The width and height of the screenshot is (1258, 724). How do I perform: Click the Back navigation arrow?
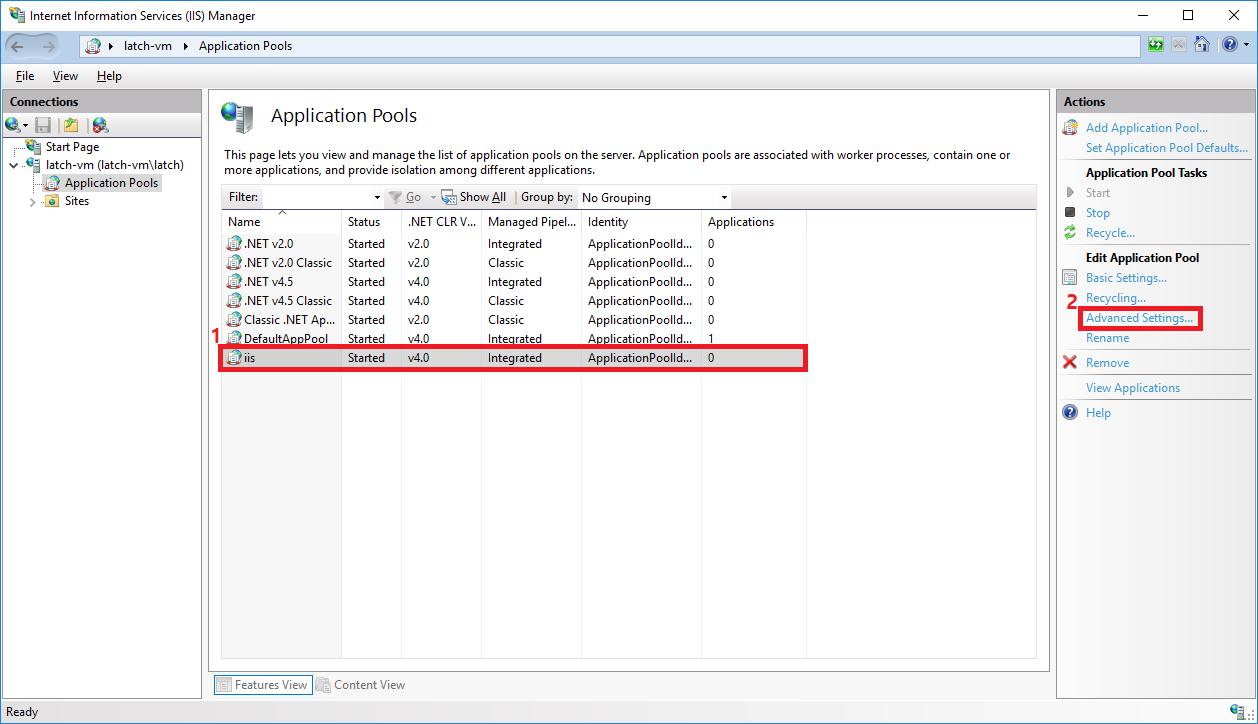[x=18, y=46]
